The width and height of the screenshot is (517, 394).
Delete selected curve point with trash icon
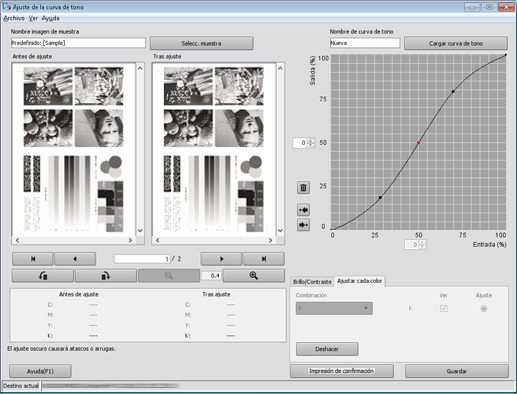[x=303, y=187]
